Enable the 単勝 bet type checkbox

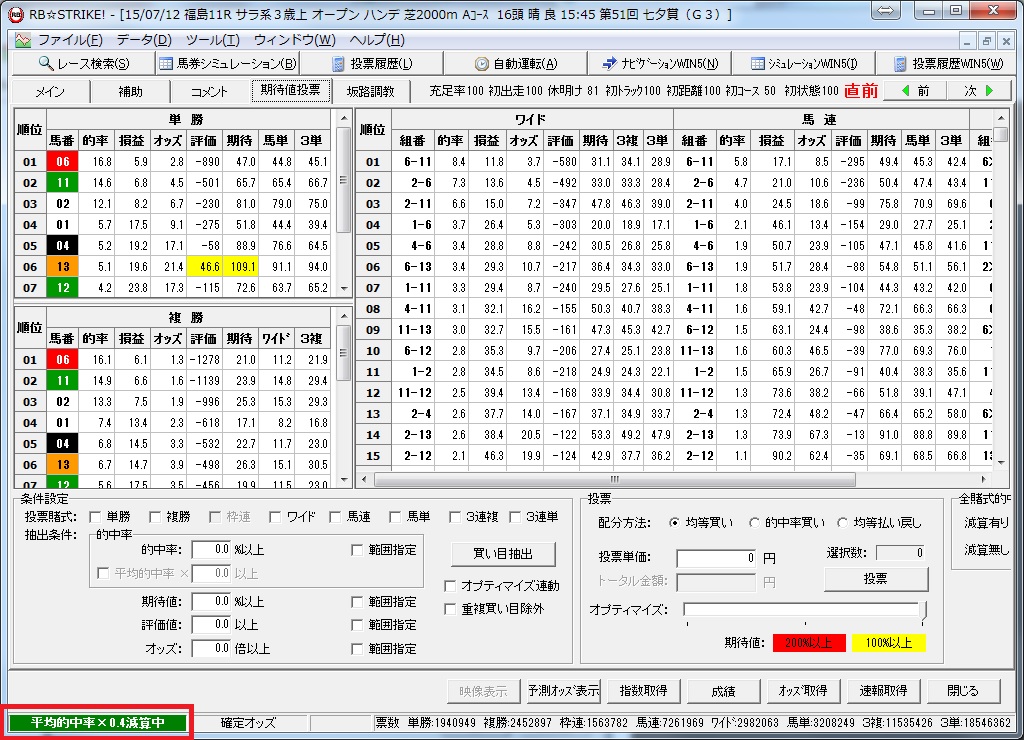click(95, 517)
